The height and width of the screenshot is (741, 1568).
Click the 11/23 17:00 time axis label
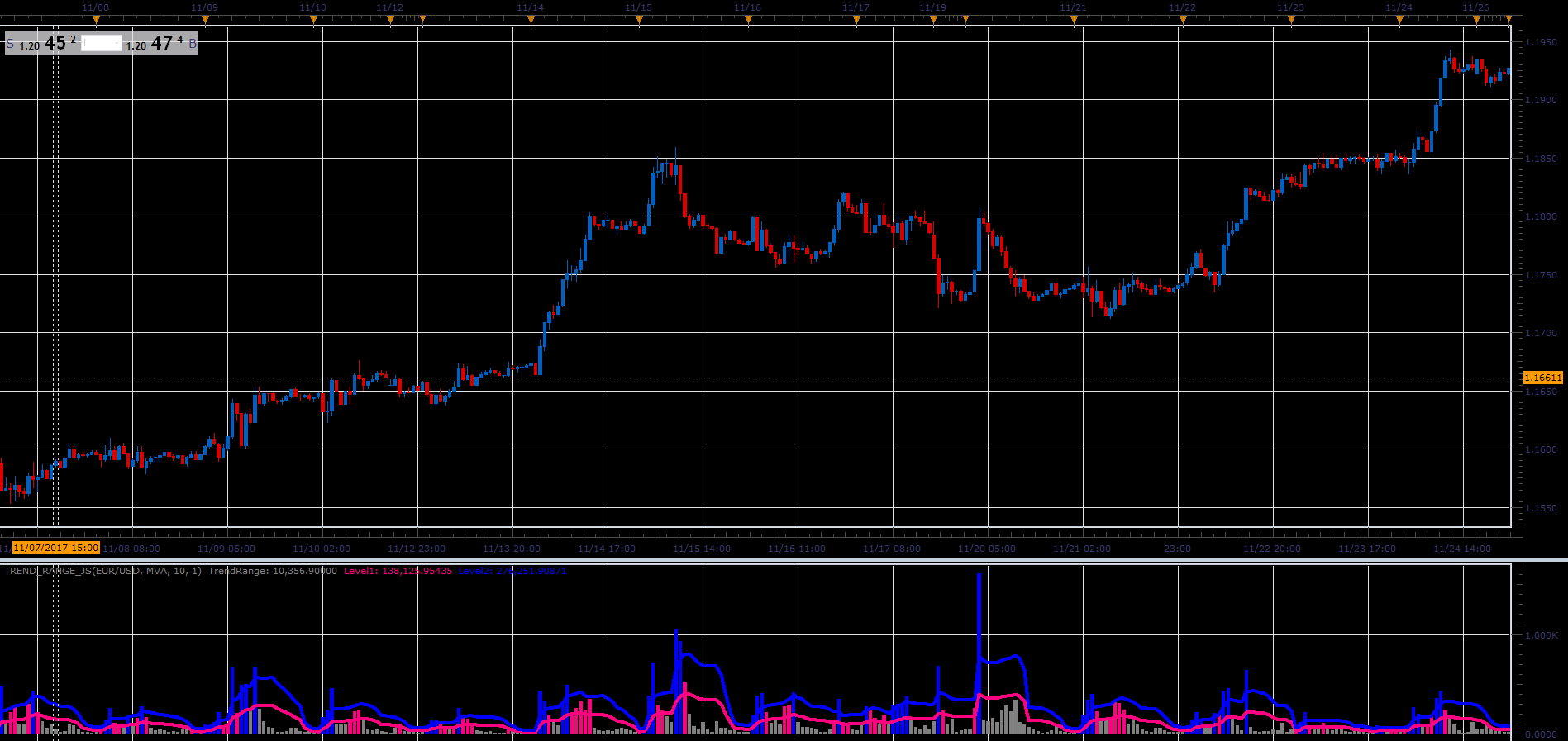(x=1367, y=549)
